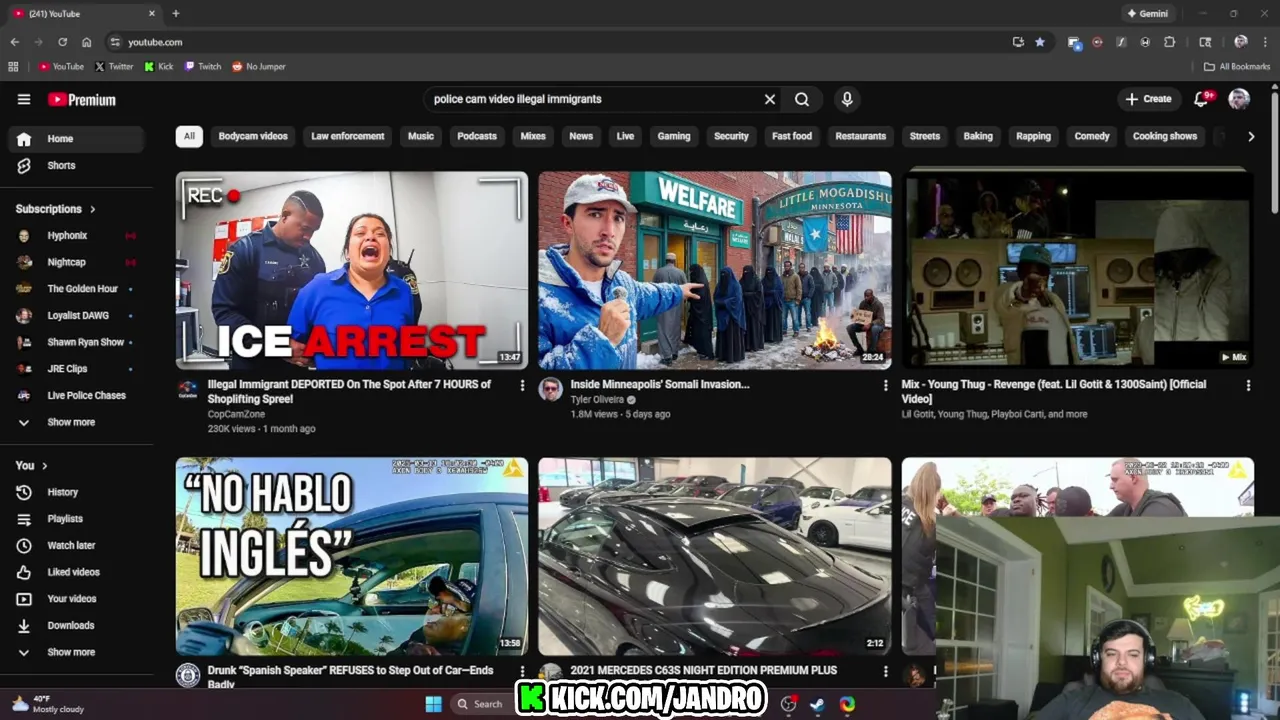Viewport: 1280px width, 720px height.
Task: Open the Chrome apps grid icon
Action: click(x=13, y=67)
